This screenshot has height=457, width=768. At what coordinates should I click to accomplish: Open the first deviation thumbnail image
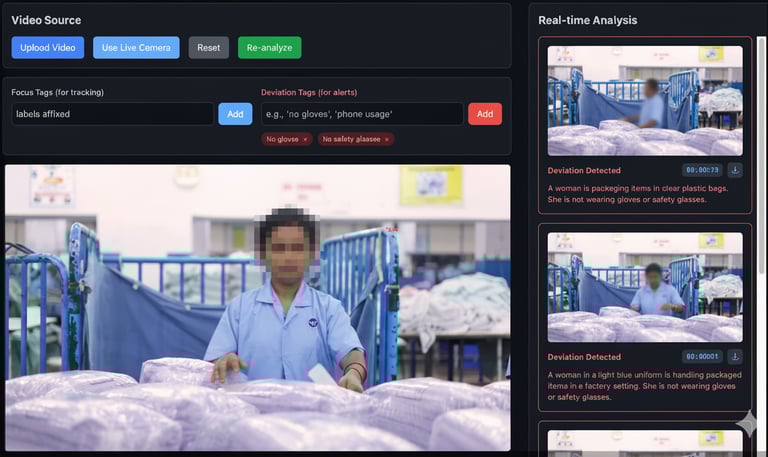click(645, 101)
